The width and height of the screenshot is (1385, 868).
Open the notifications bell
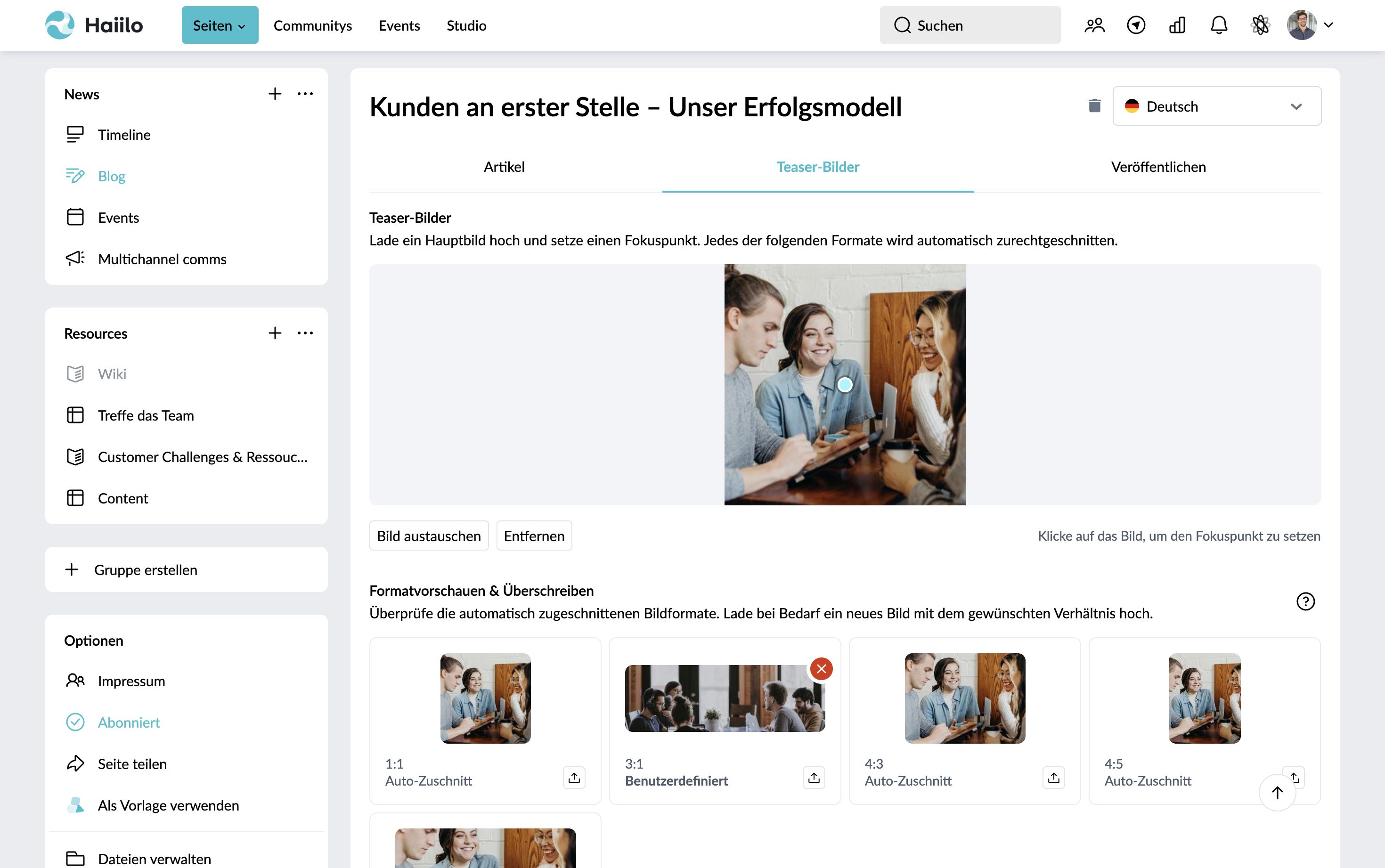1219,25
